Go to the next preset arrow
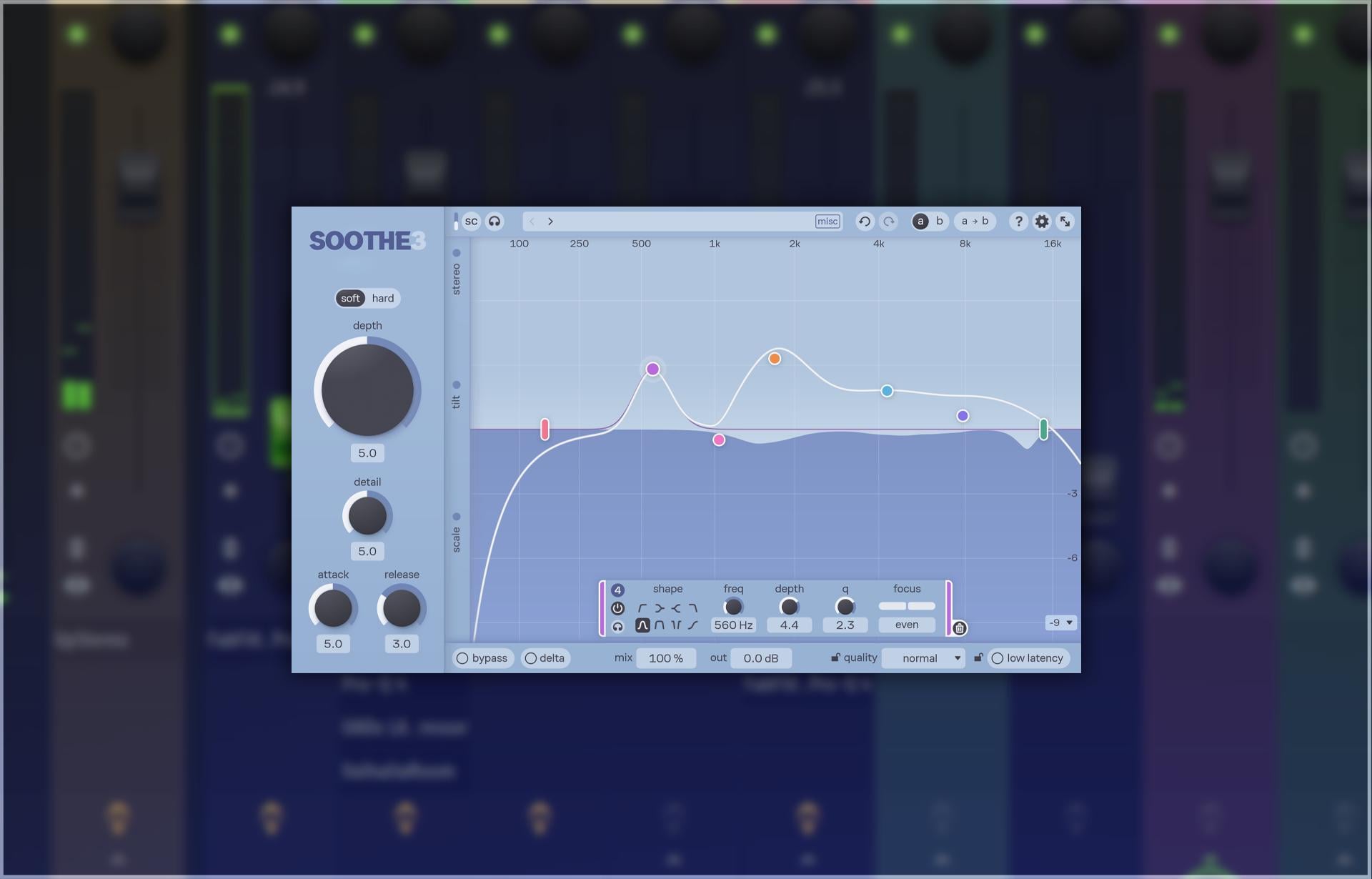 point(550,222)
